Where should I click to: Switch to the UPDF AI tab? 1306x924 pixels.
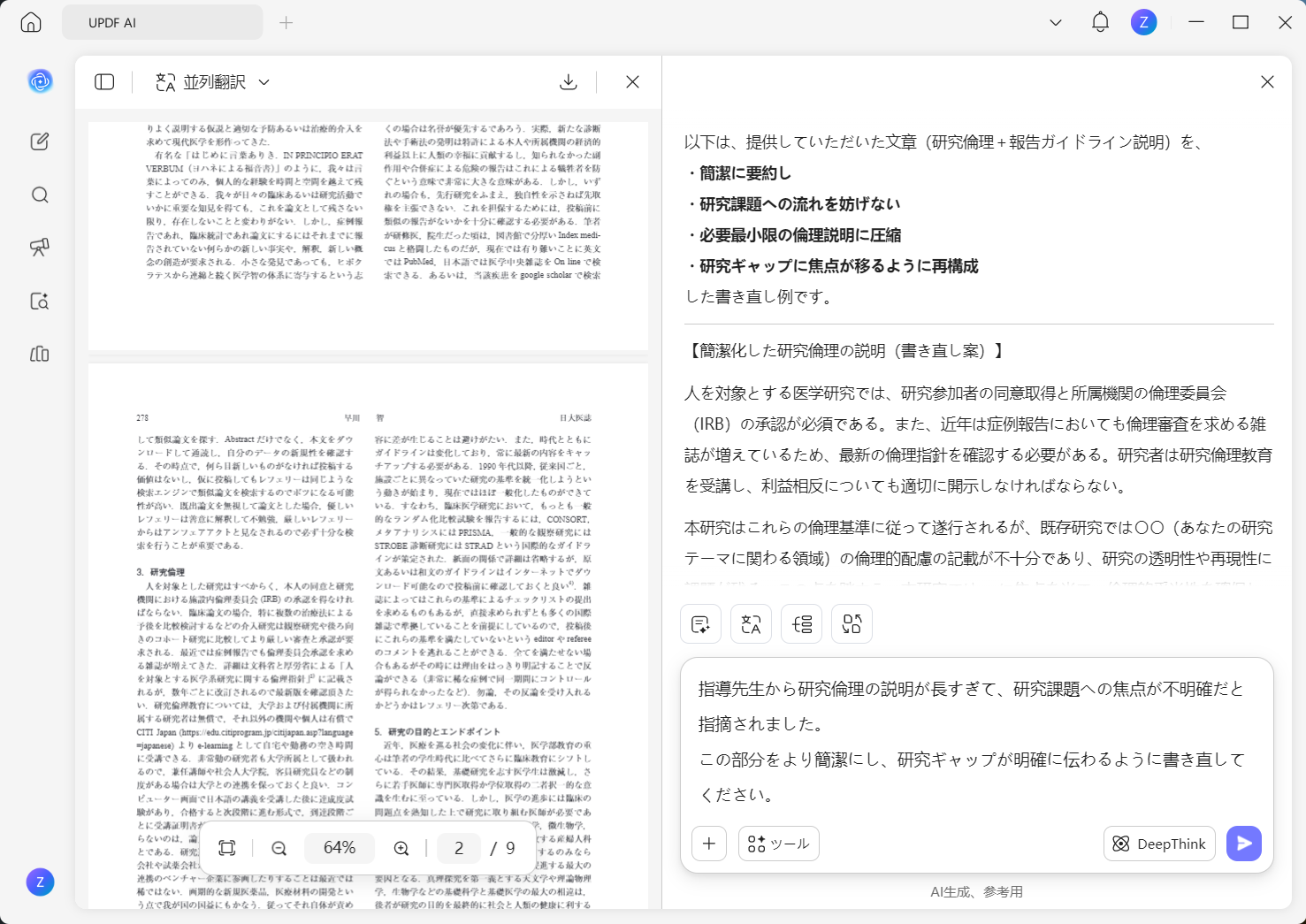point(162,23)
